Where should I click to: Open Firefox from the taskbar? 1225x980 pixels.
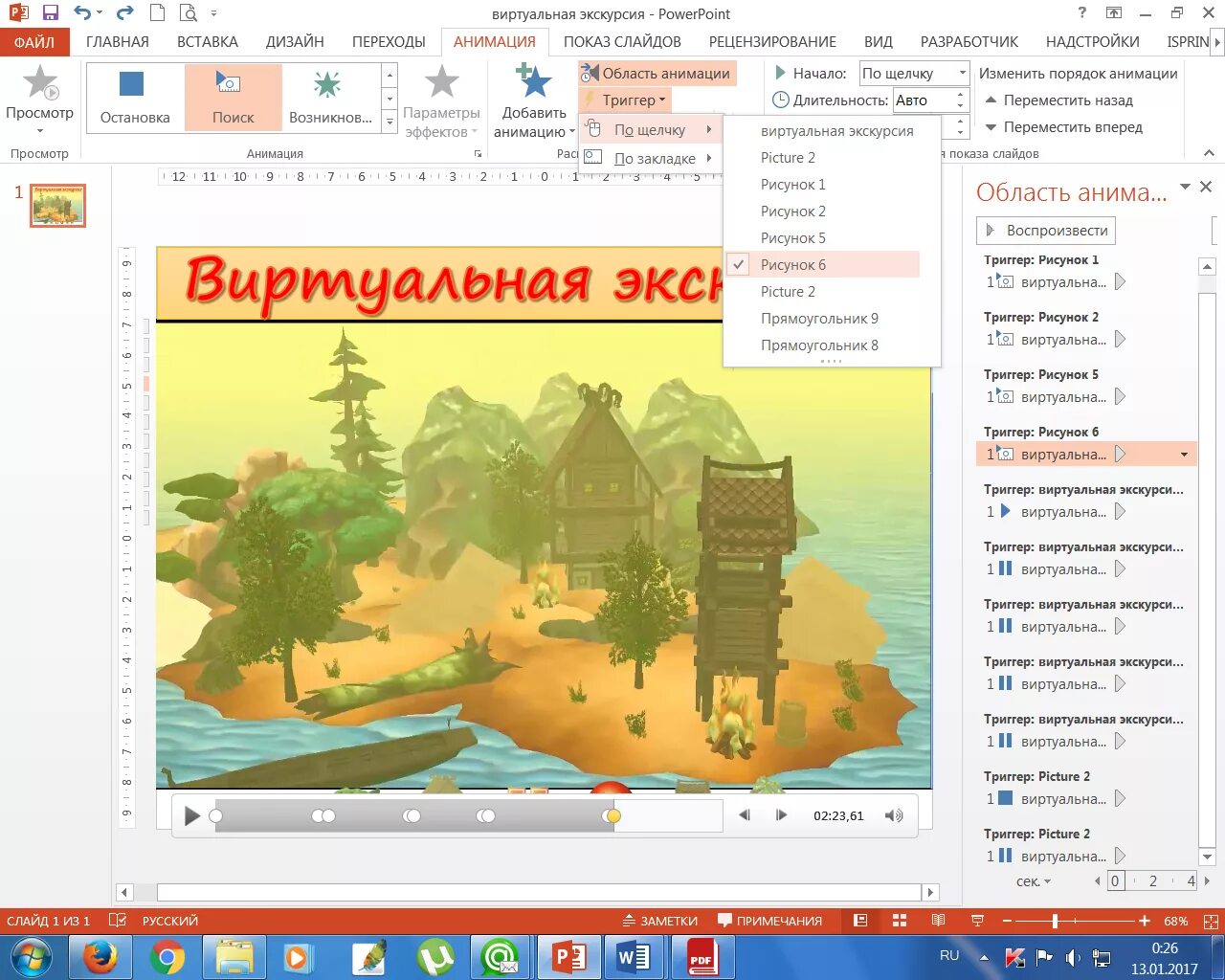(99, 957)
